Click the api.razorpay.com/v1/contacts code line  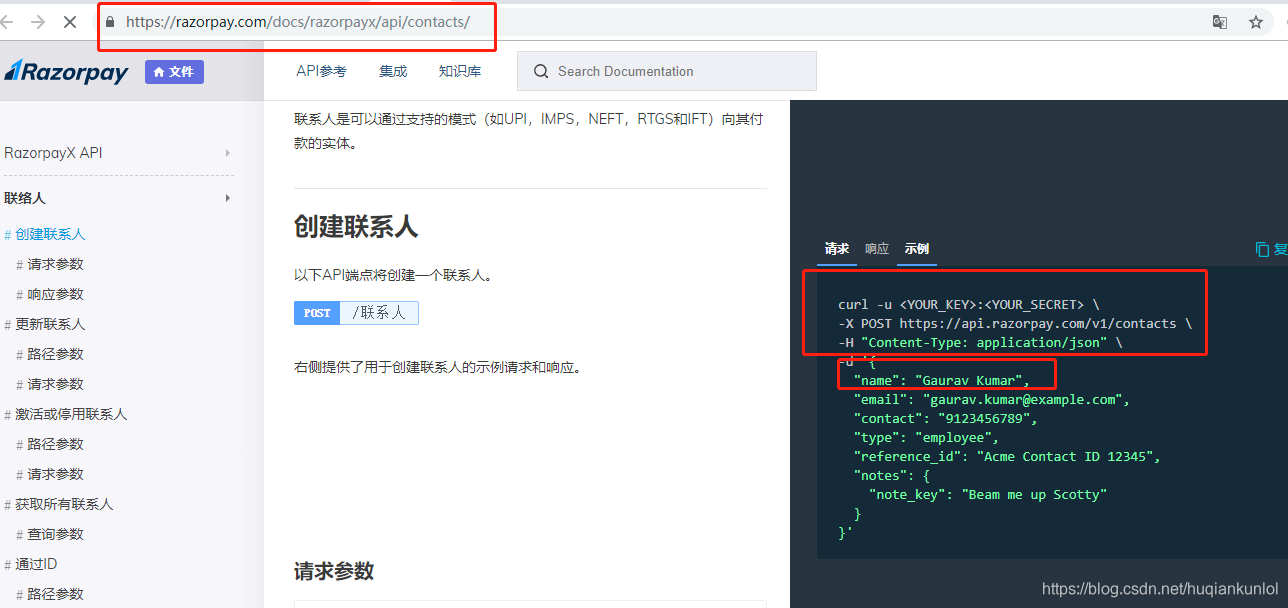pos(1014,323)
